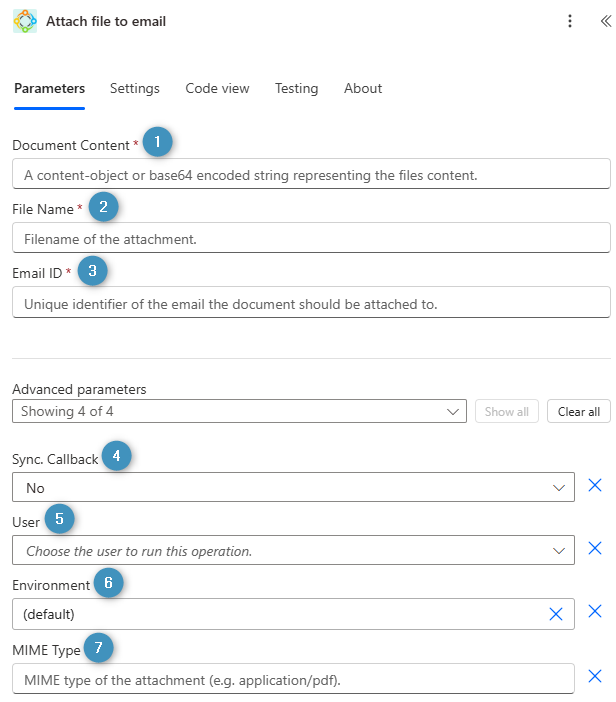Expand the Advanced parameters Showing 4 of 4 dropdown
616x702 pixels.
[x=455, y=411]
